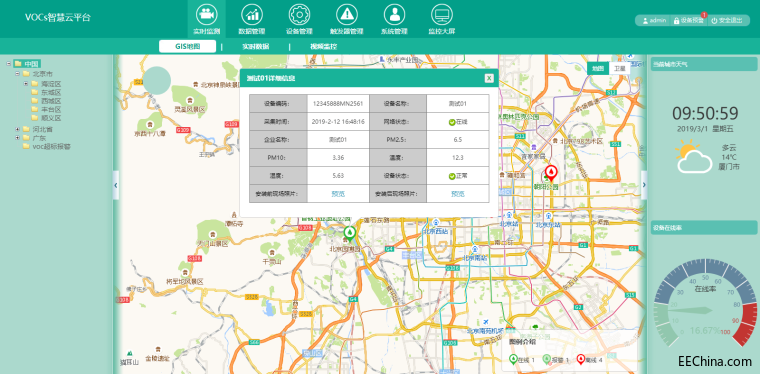Switch to the 视频监控 tab
Screen dimensions: 760x374
tap(323, 47)
